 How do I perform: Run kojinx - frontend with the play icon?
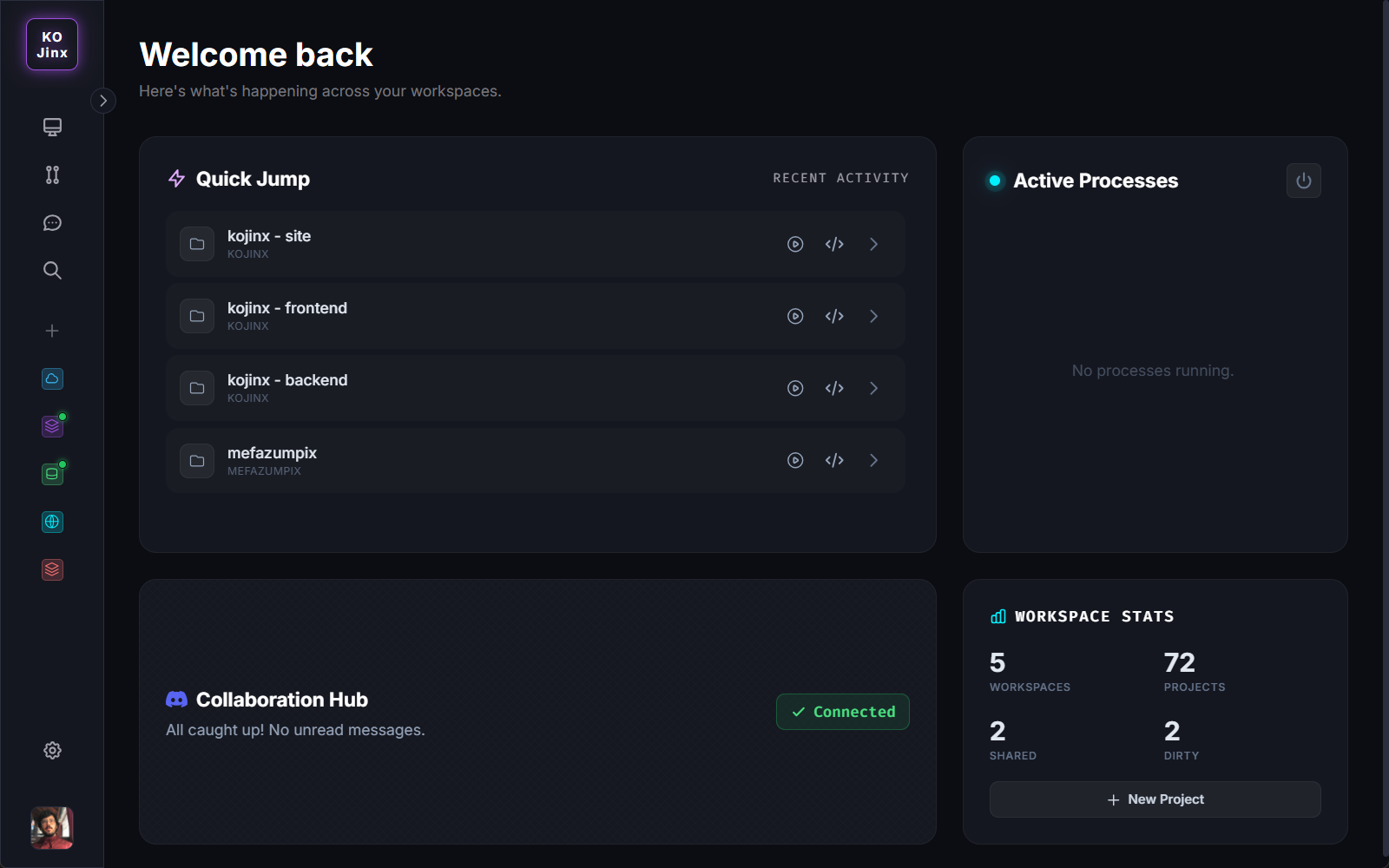point(795,316)
